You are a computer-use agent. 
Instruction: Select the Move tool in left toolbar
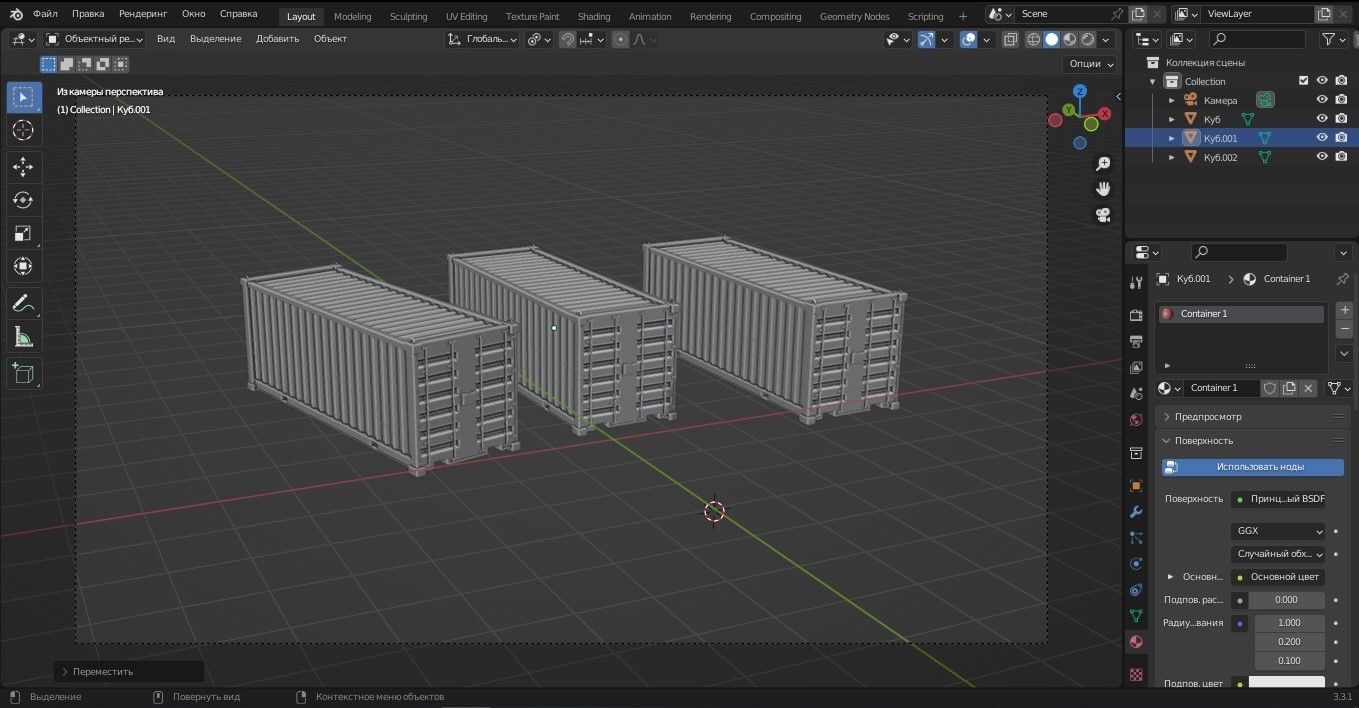pos(23,167)
